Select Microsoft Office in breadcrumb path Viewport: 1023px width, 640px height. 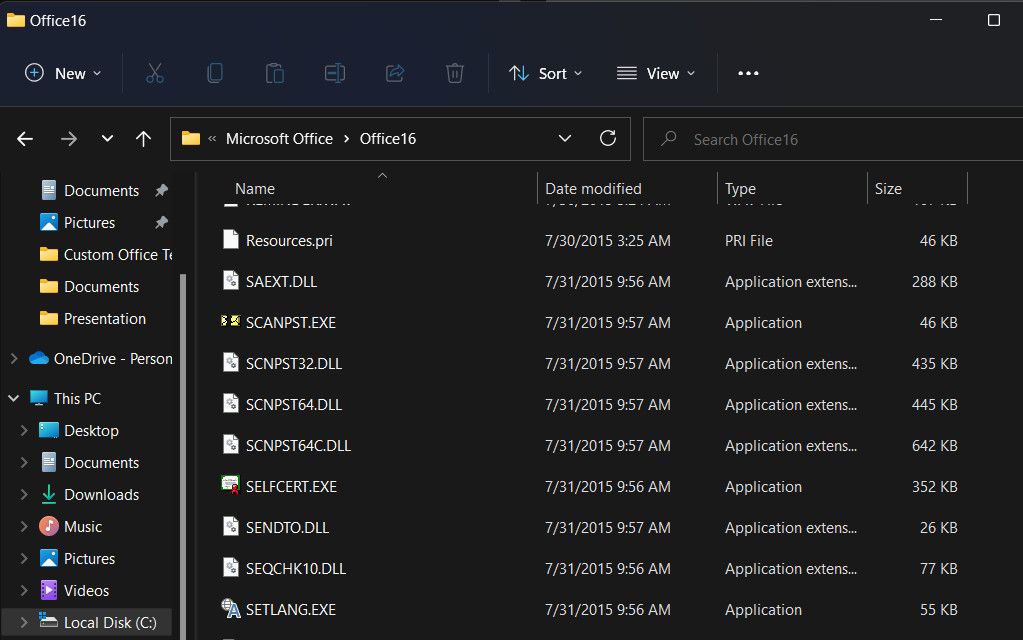pyautogui.click(x=279, y=139)
